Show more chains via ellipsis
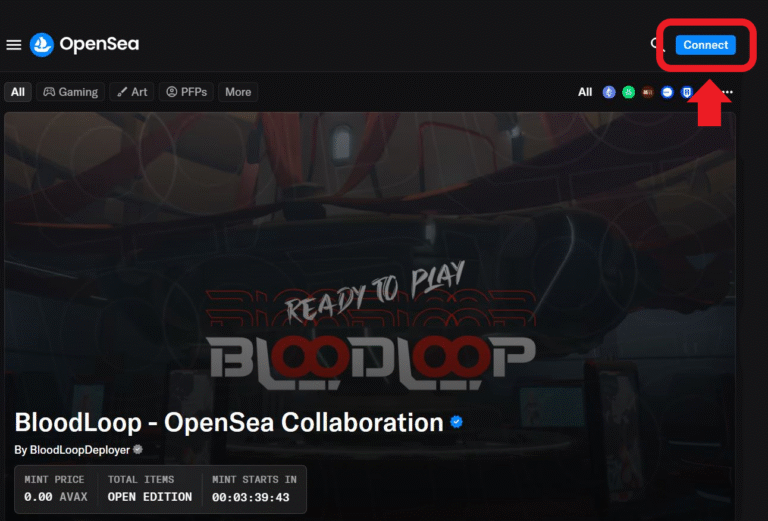This screenshot has height=521, width=768. [x=727, y=92]
